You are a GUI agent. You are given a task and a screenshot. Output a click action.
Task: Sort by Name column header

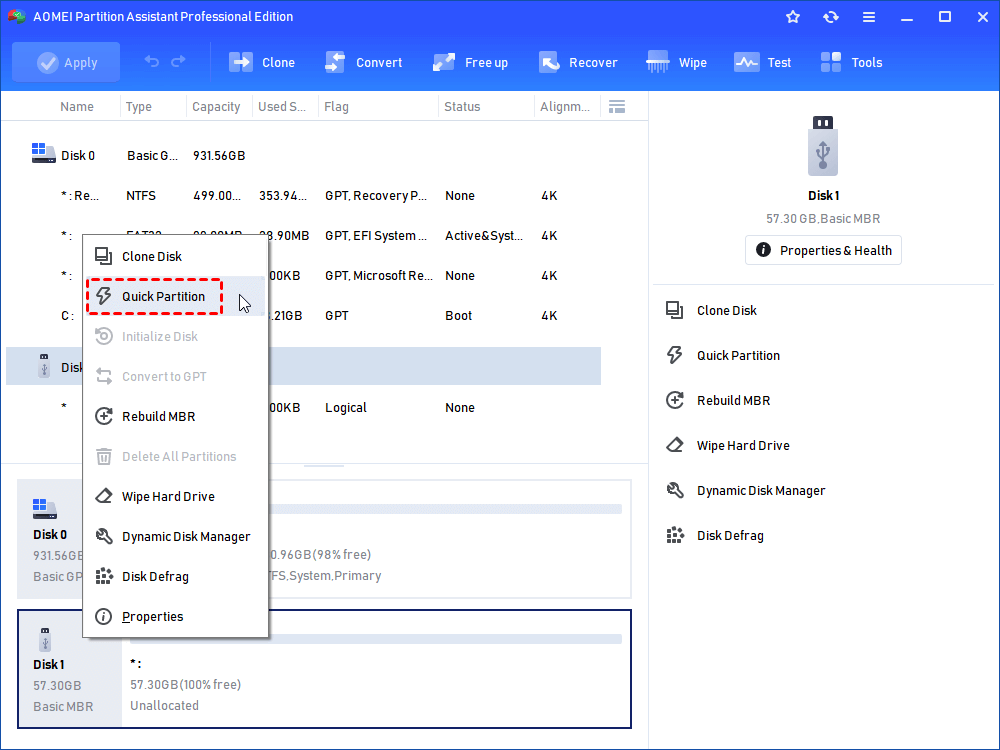77,107
